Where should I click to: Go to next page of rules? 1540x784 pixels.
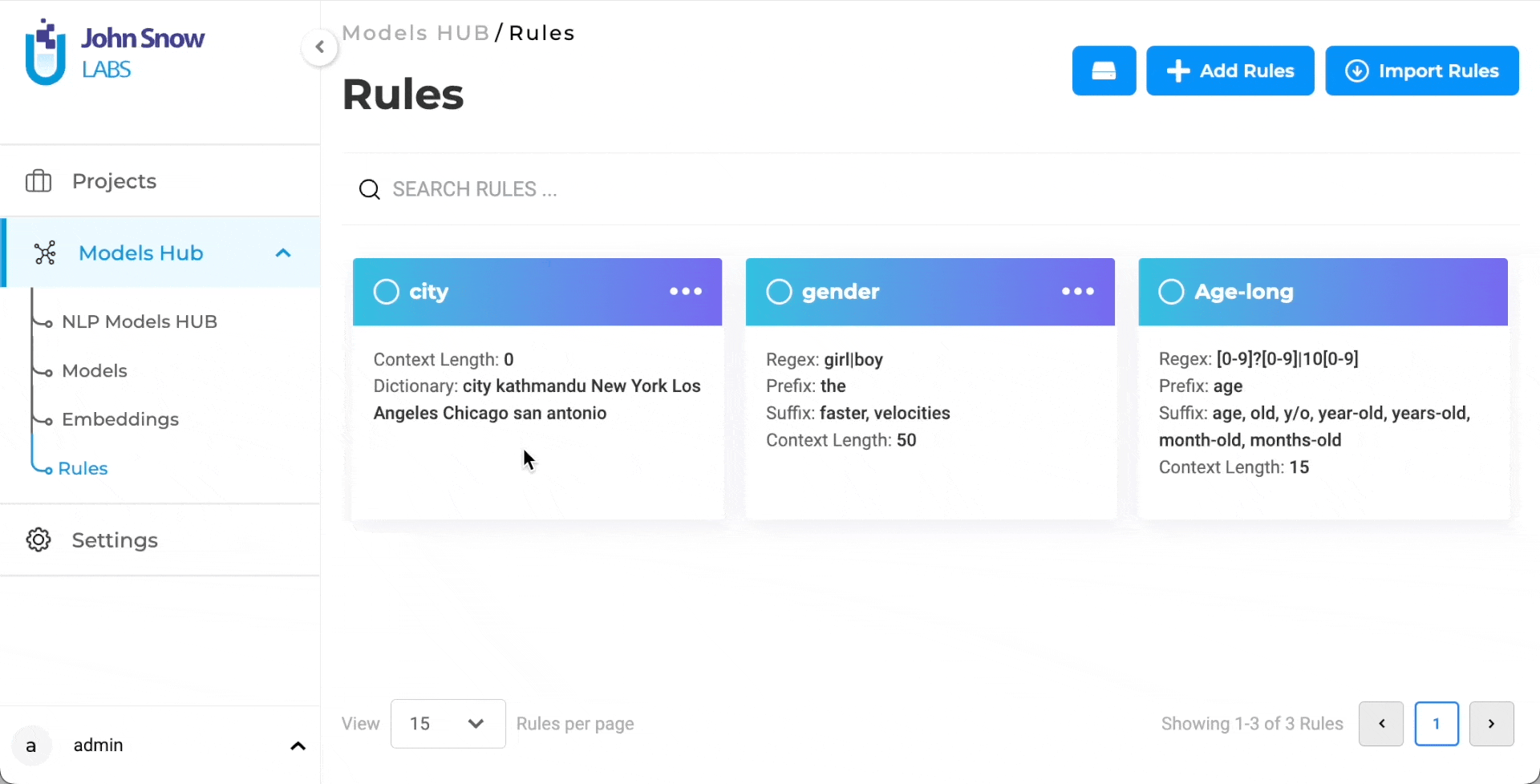coord(1491,724)
